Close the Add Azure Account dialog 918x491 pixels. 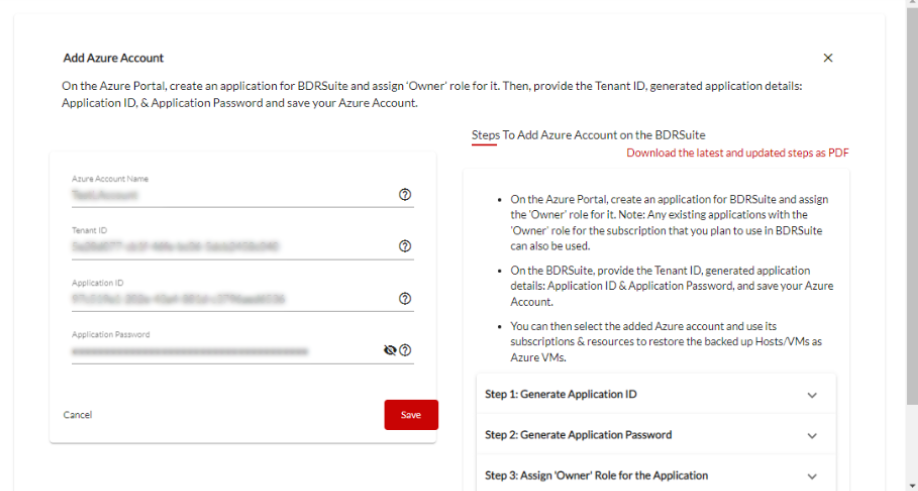point(828,58)
